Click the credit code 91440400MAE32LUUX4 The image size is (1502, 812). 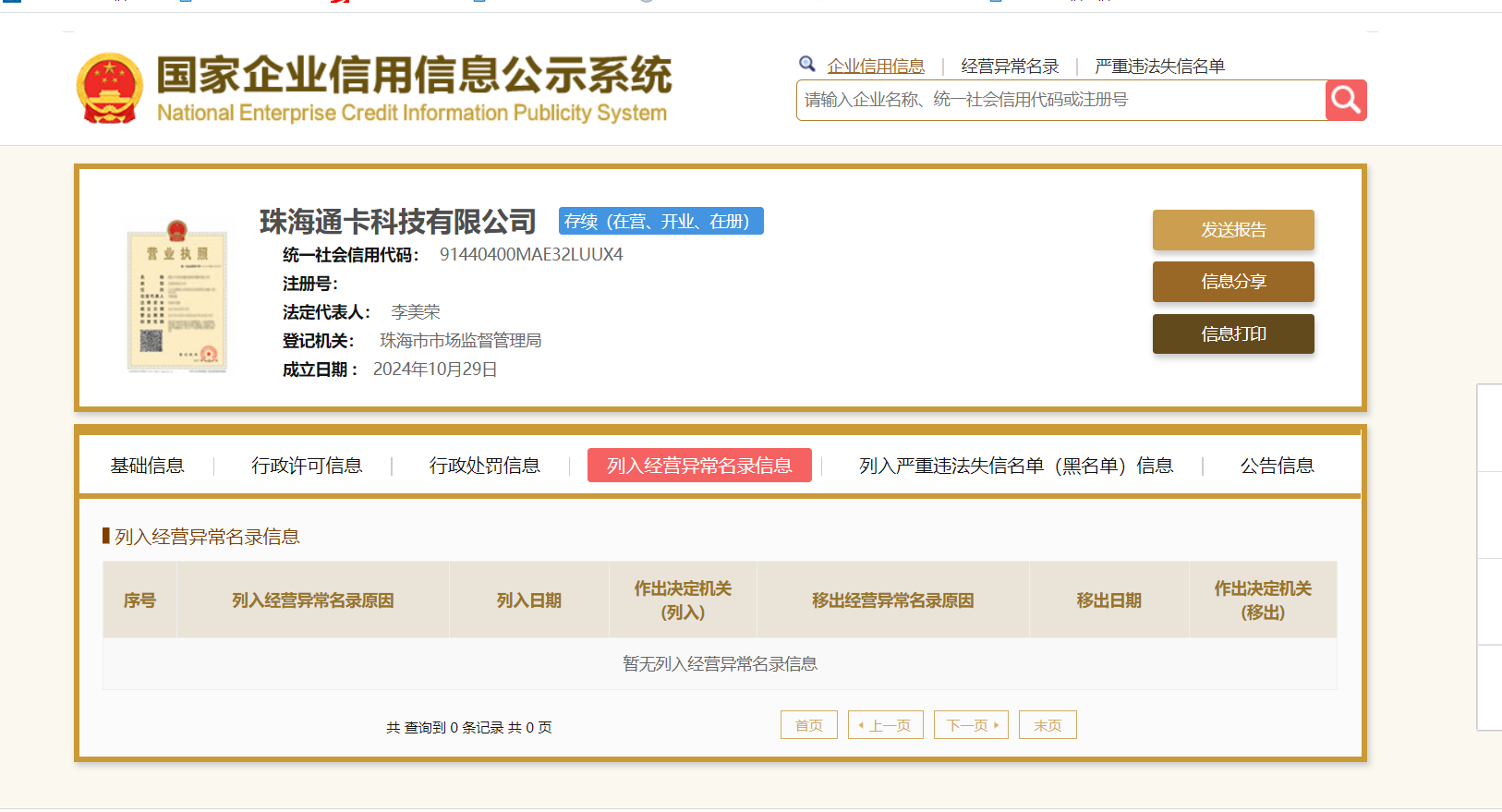click(531, 254)
